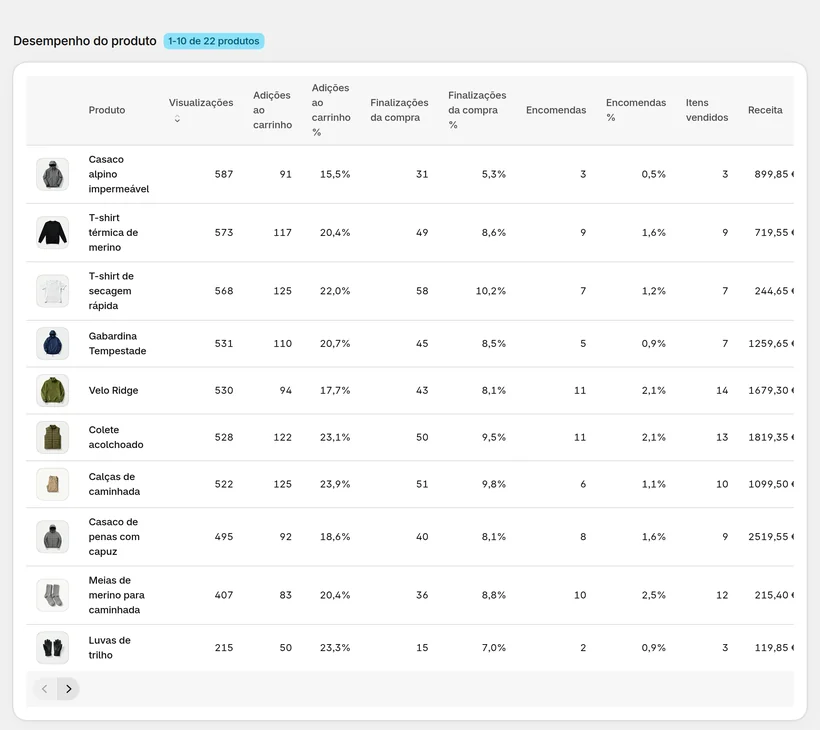Open Gabardina Tempestade jacket thumbnail
This screenshot has height=730, width=820.
point(52,344)
